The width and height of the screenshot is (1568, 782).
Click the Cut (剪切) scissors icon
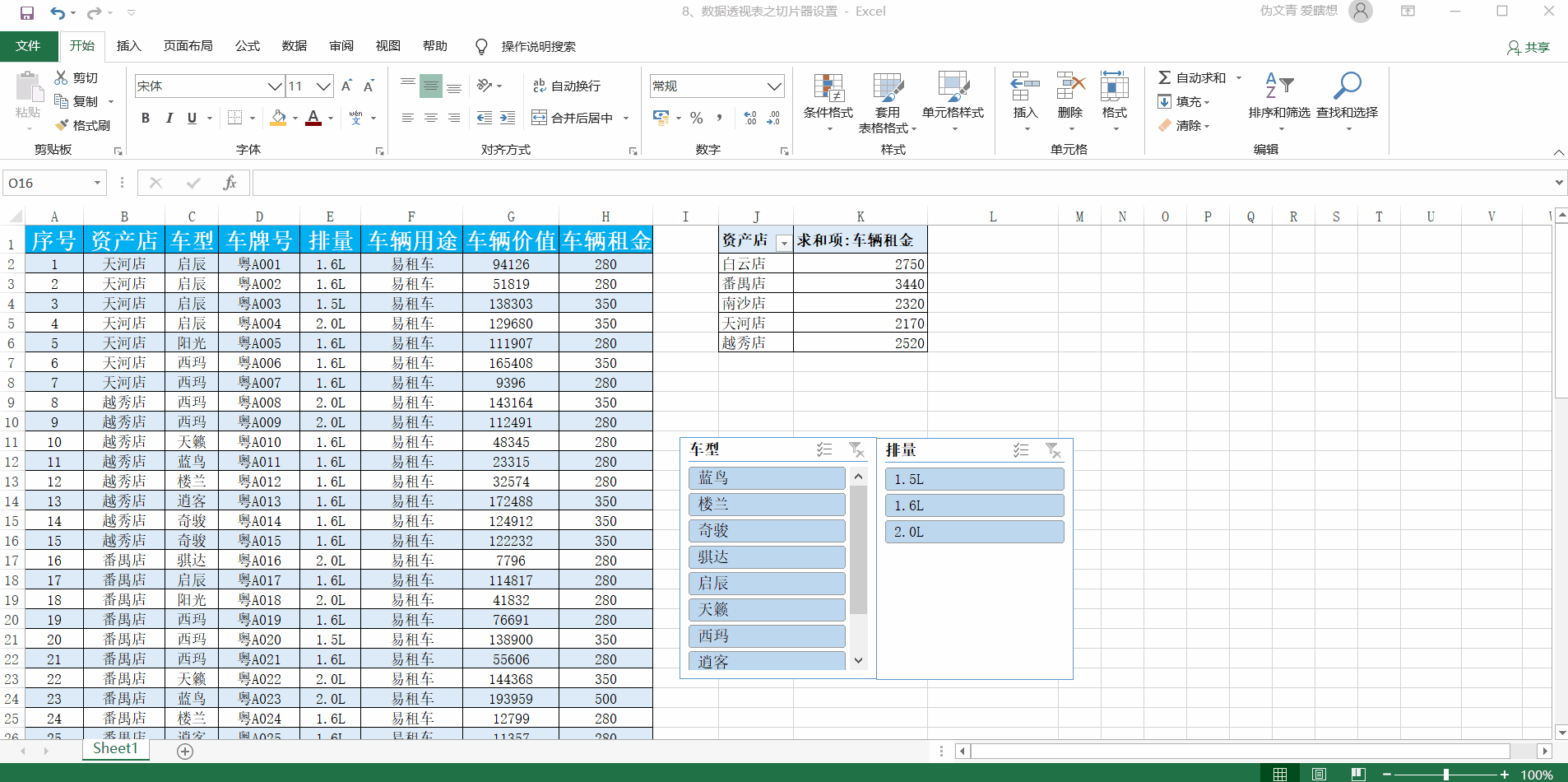pyautogui.click(x=61, y=77)
